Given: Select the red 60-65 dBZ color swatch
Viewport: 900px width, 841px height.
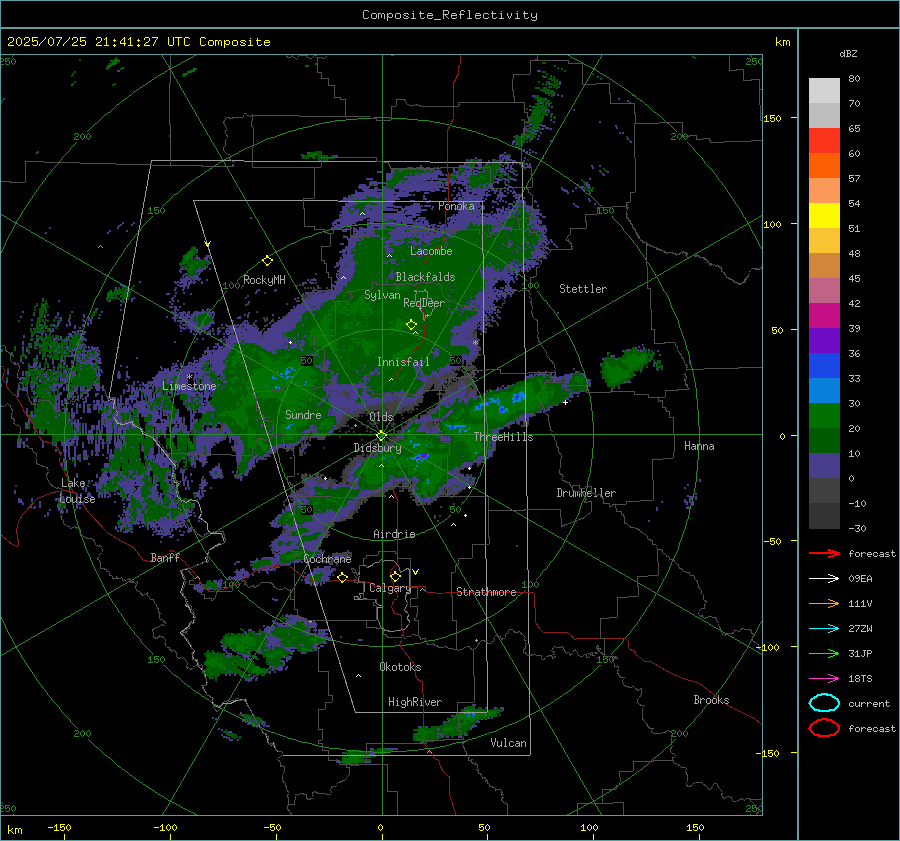Looking at the screenshot, I should (824, 141).
